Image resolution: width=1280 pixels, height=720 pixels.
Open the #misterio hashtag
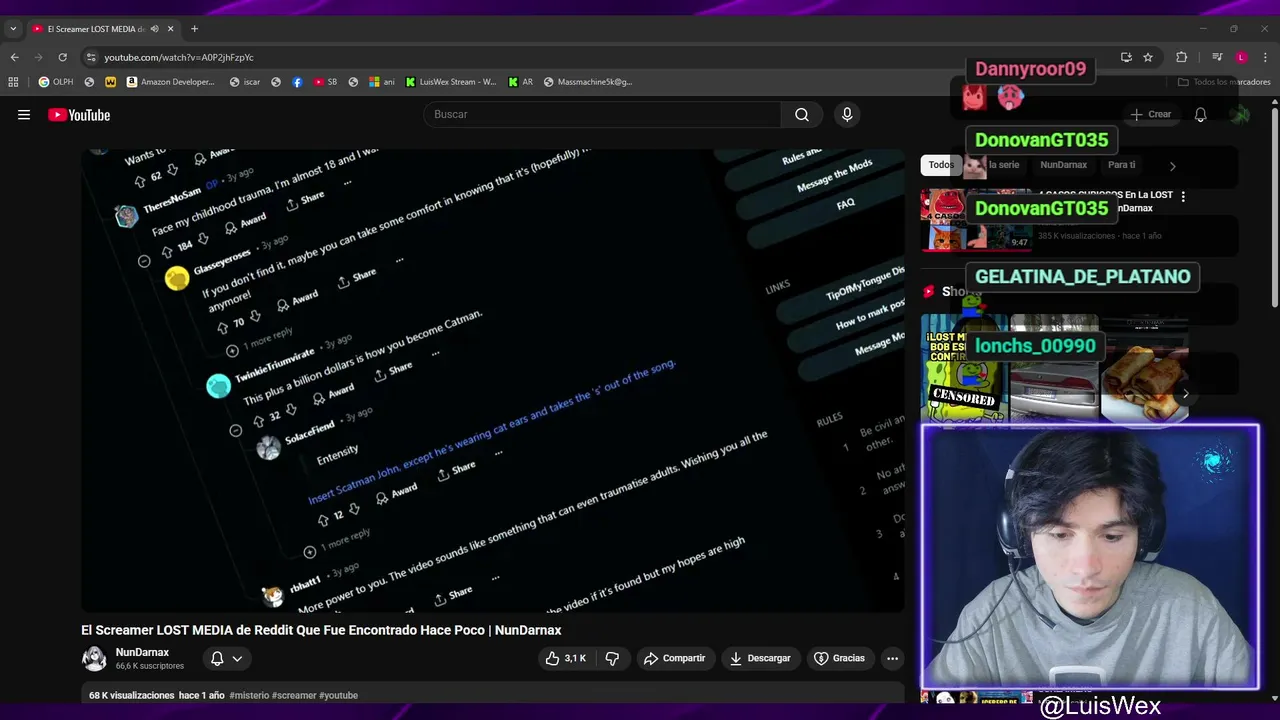click(x=248, y=695)
